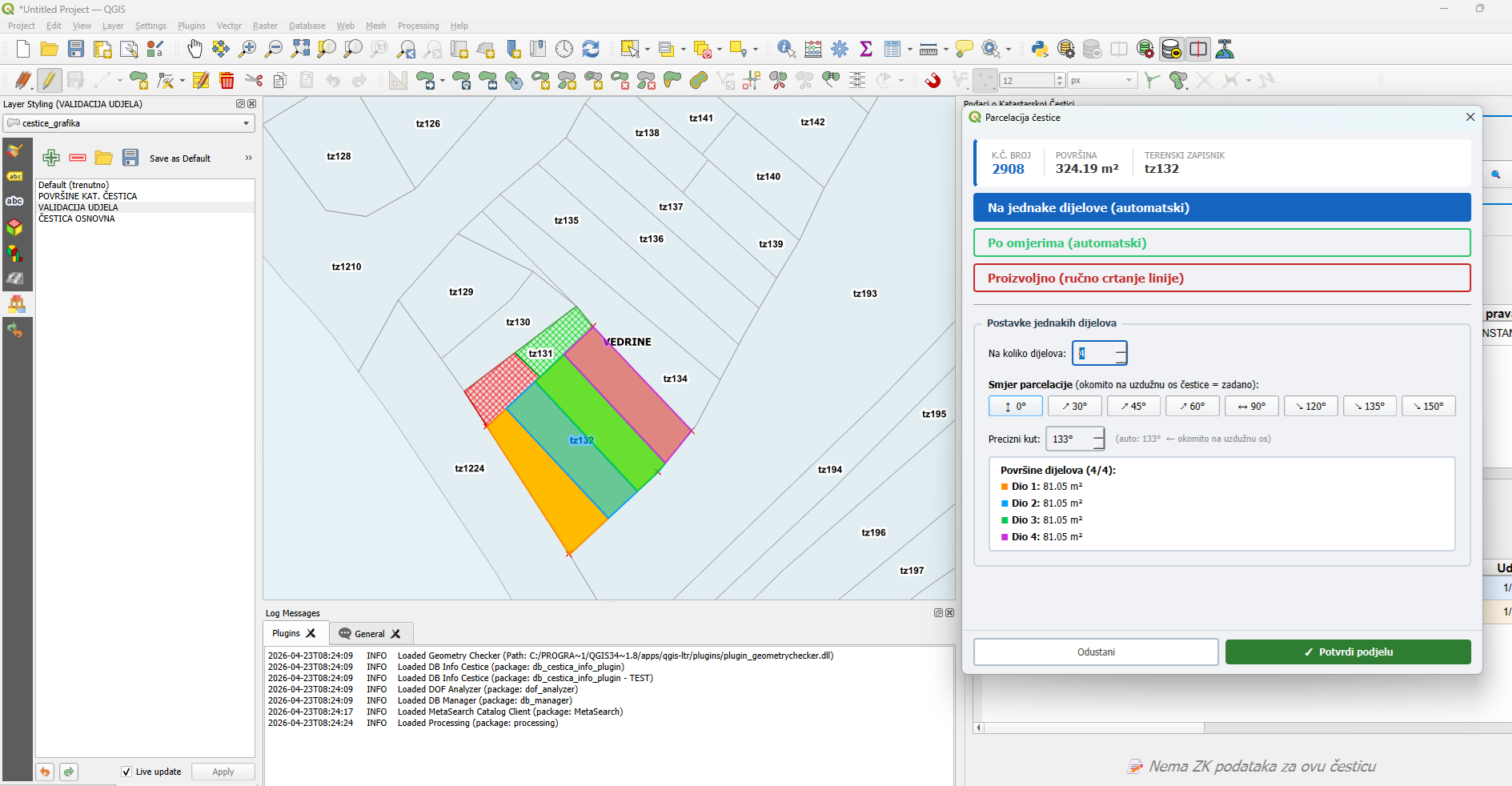Select the Pan Map hand tool
This screenshot has width=1512, height=786.
pyautogui.click(x=195, y=50)
